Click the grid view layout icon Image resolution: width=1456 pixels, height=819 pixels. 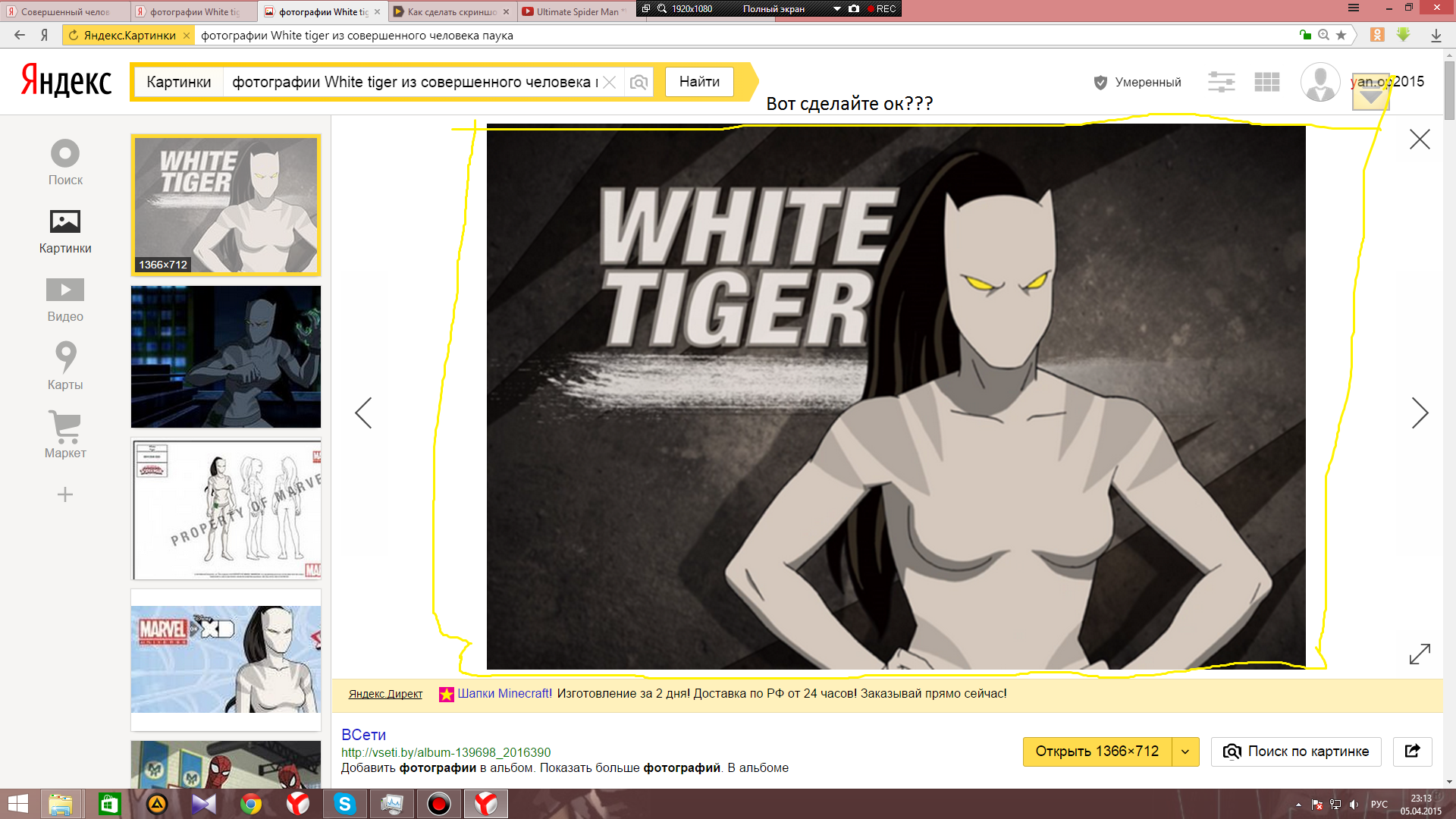[x=1266, y=82]
